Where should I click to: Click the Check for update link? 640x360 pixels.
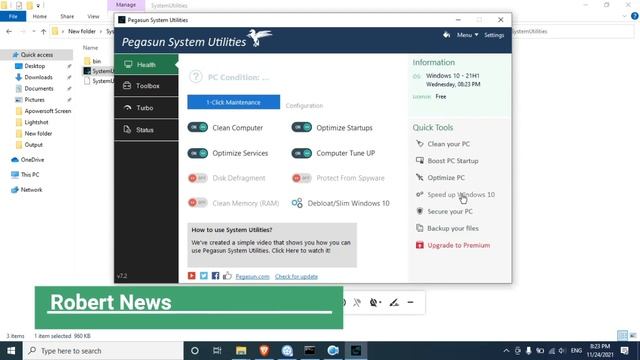tap(296, 277)
